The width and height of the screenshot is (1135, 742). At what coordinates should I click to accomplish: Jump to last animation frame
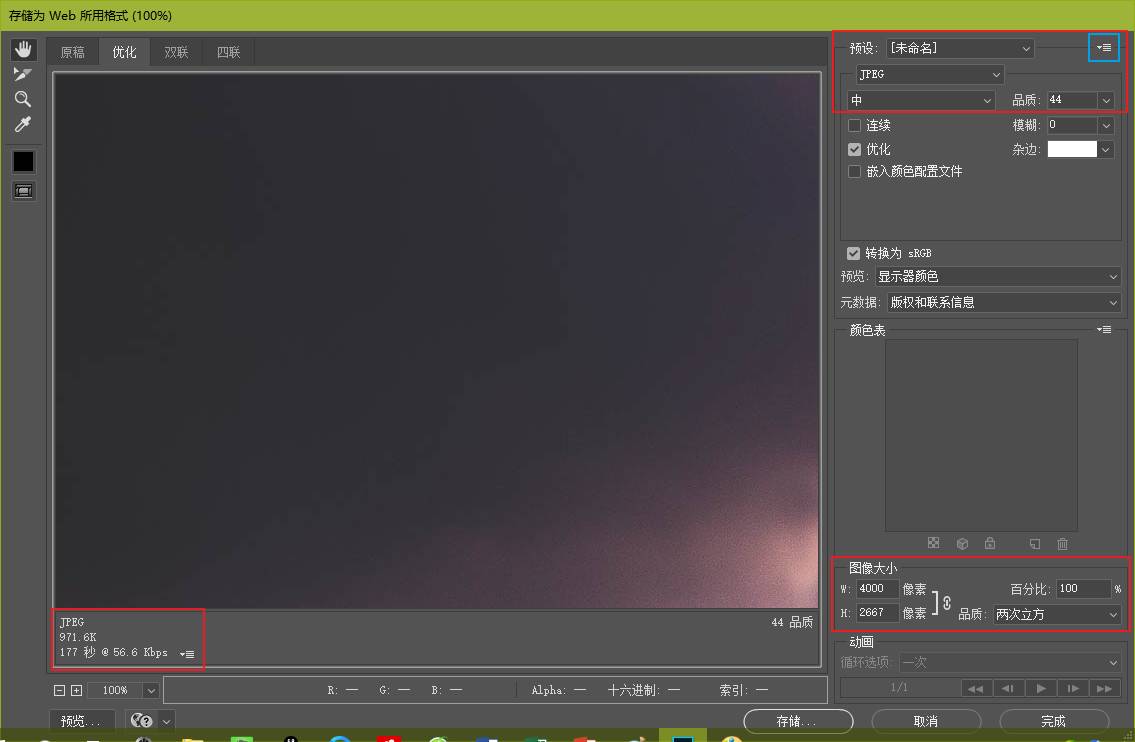click(x=1105, y=688)
